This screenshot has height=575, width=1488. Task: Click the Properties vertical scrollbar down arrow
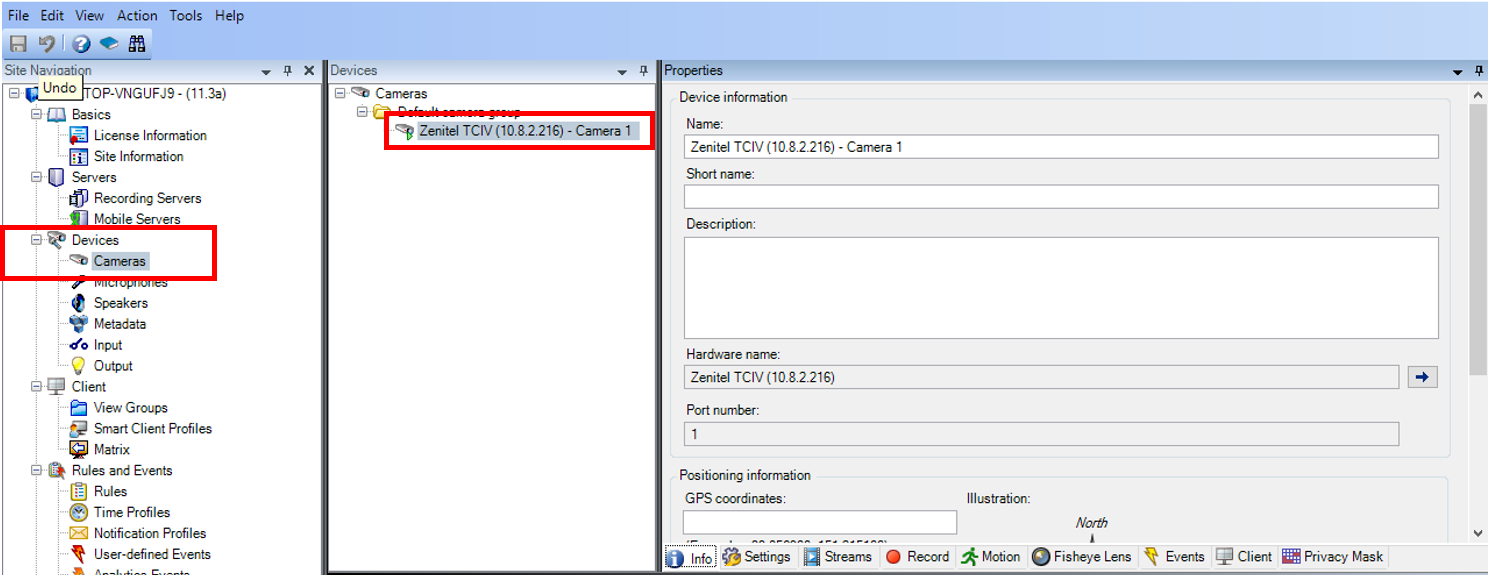tap(1479, 534)
